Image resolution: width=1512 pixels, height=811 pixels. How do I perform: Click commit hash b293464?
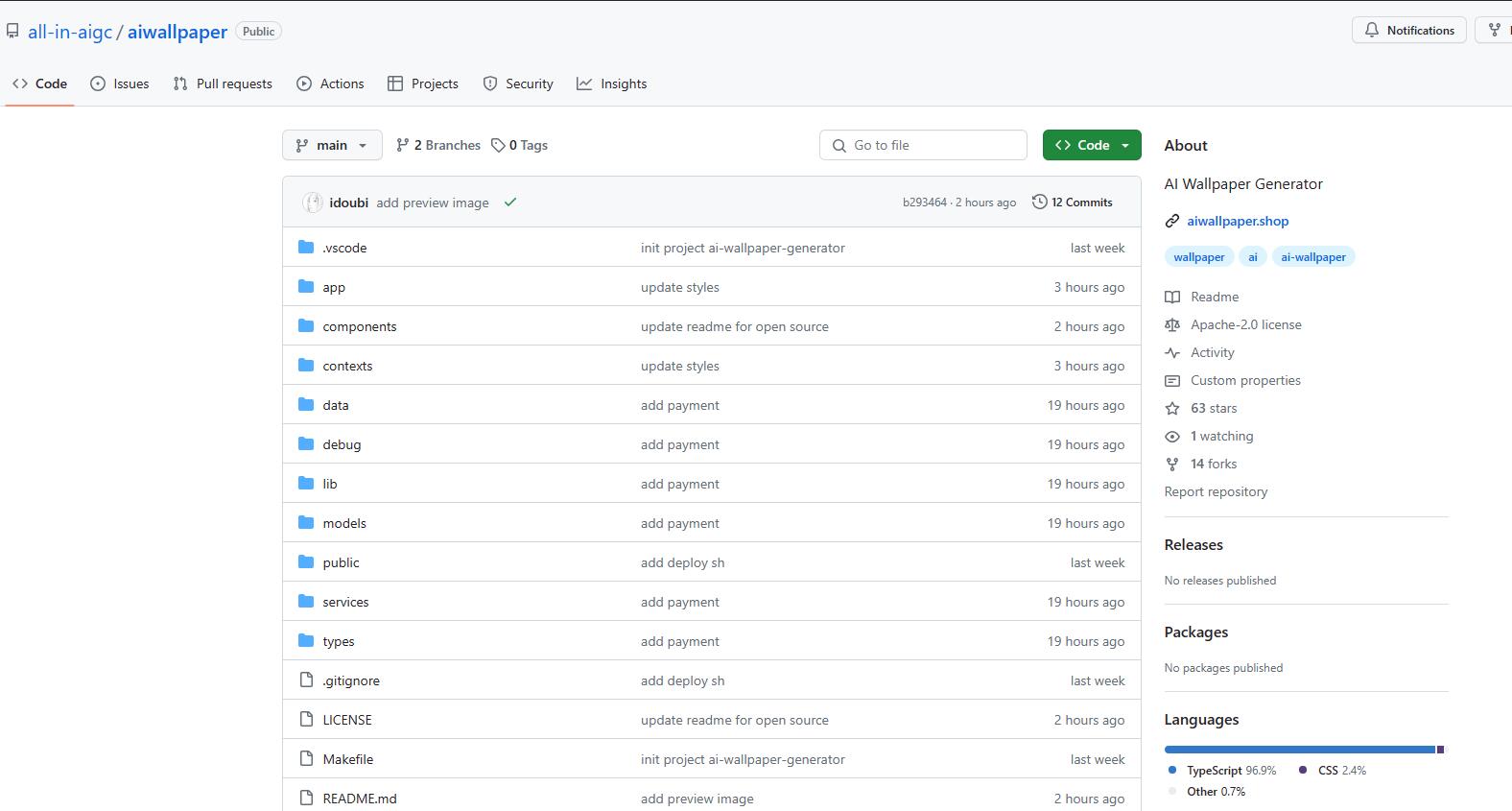pyautogui.click(x=924, y=203)
